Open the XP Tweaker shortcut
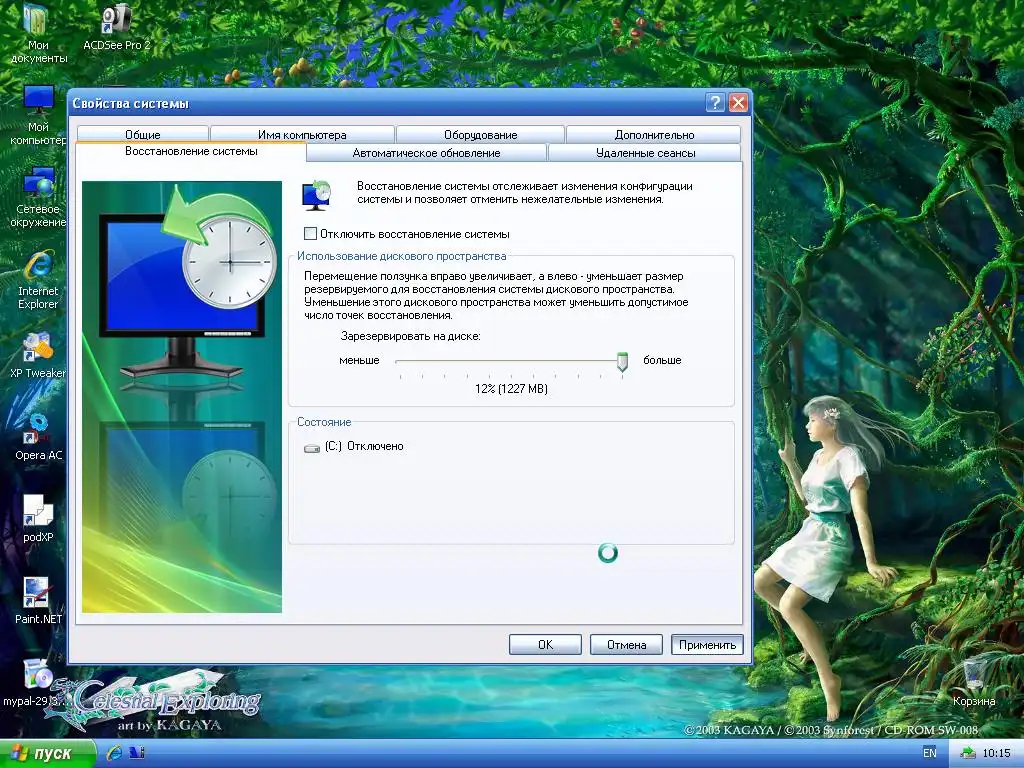 coord(38,355)
